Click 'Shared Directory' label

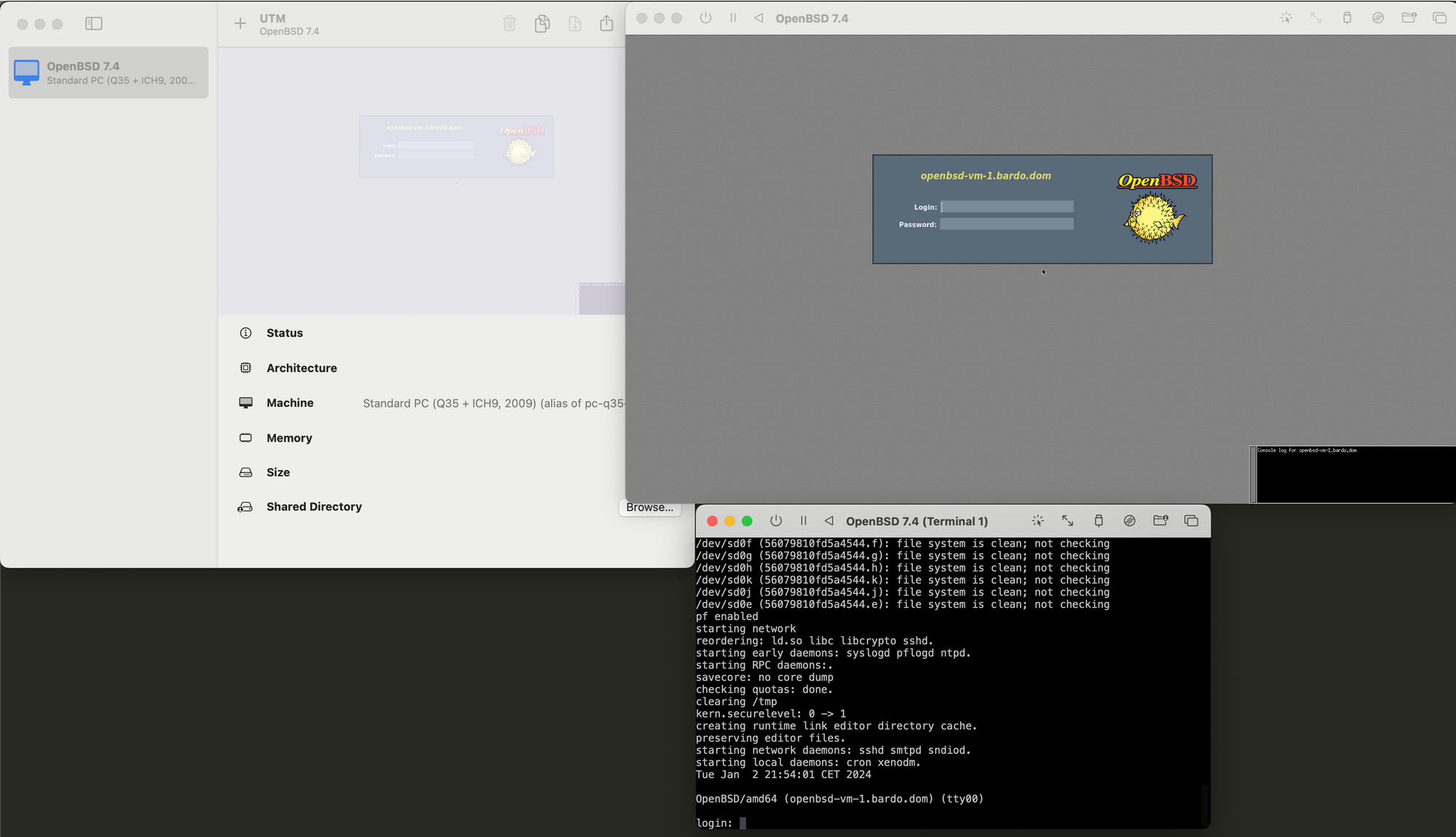[314, 507]
